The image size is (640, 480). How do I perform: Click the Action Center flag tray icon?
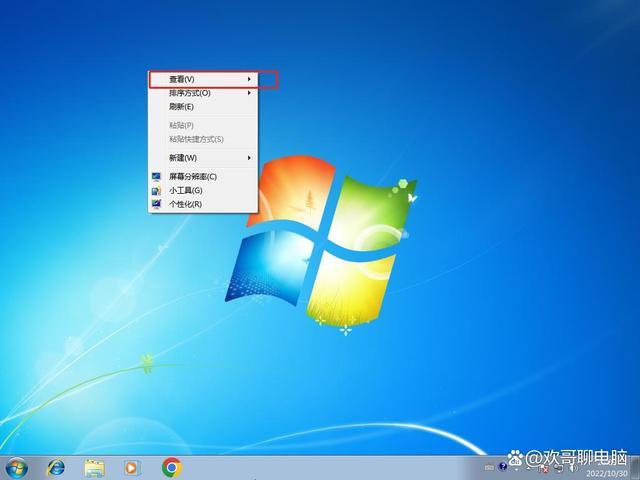pyautogui.click(x=543, y=468)
